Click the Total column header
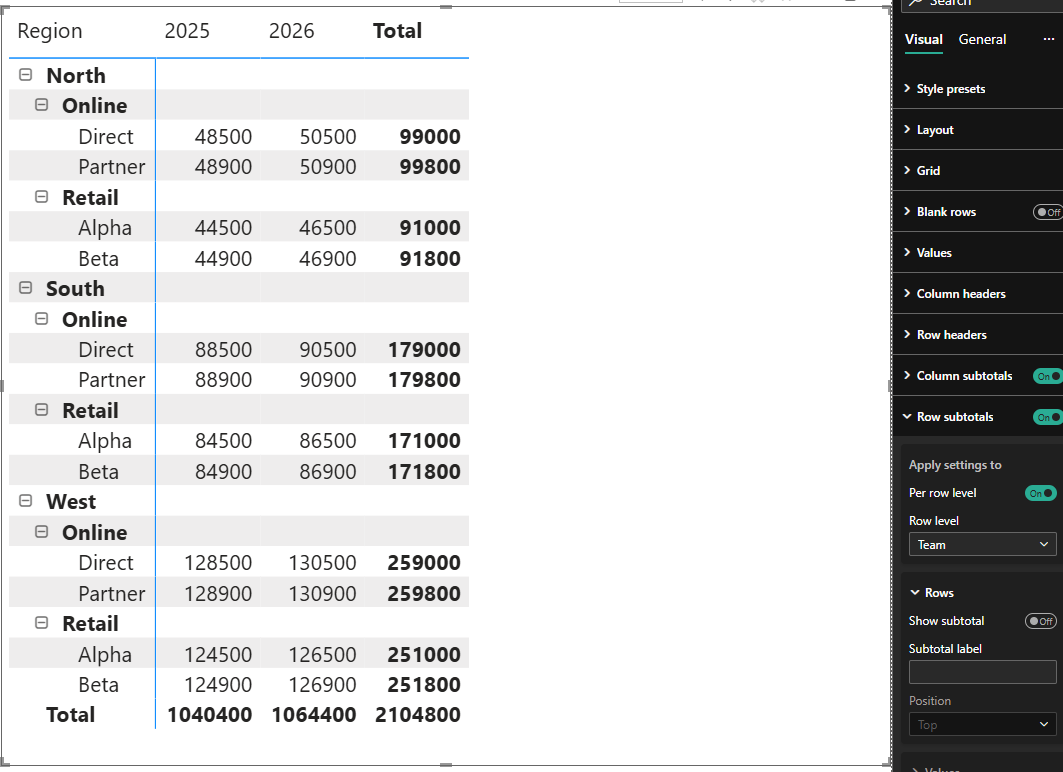Image resolution: width=1063 pixels, height=772 pixels. [x=397, y=31]
